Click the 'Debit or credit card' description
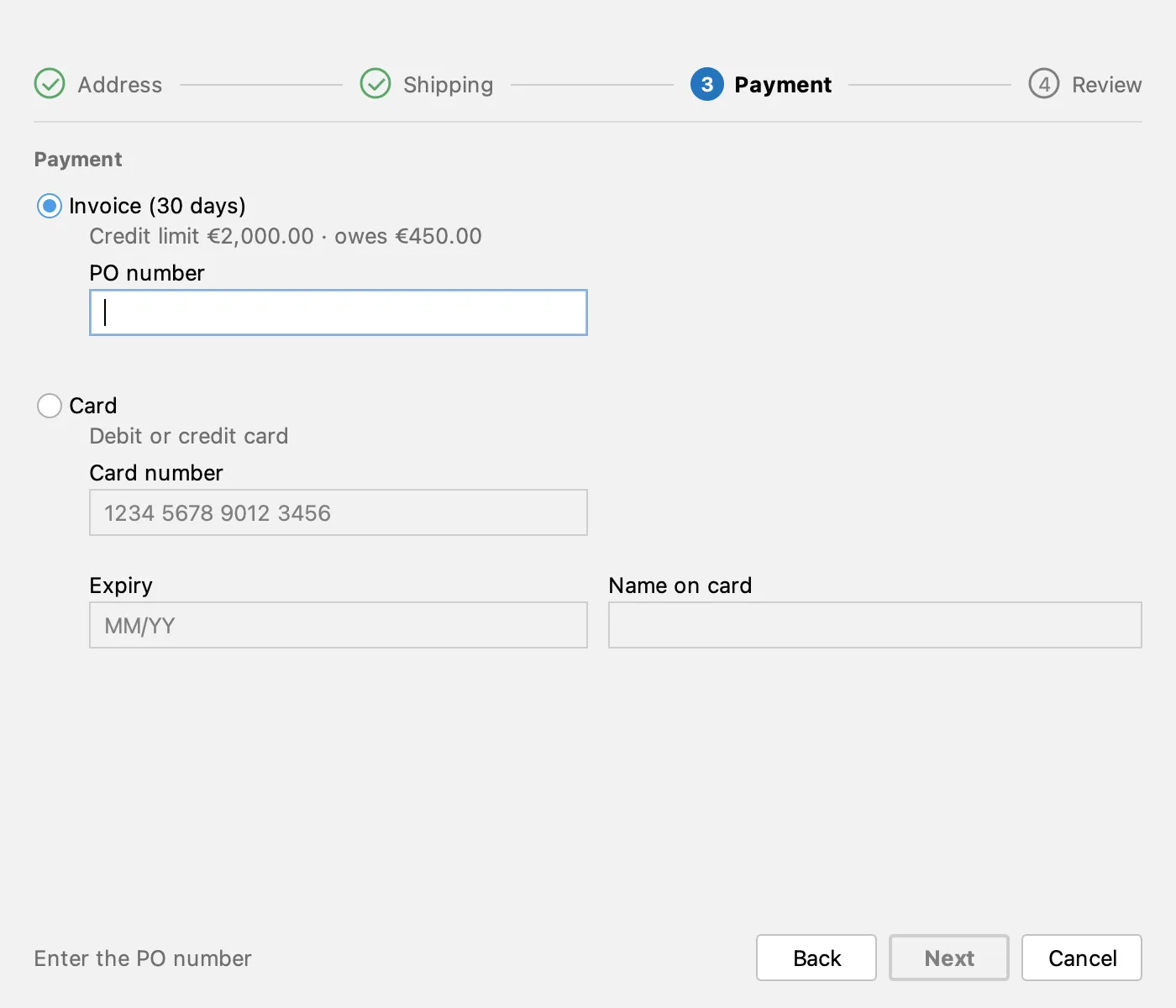Image resolution: width=1176 pixels, height=1008 pixels. (x=189, y=436)
